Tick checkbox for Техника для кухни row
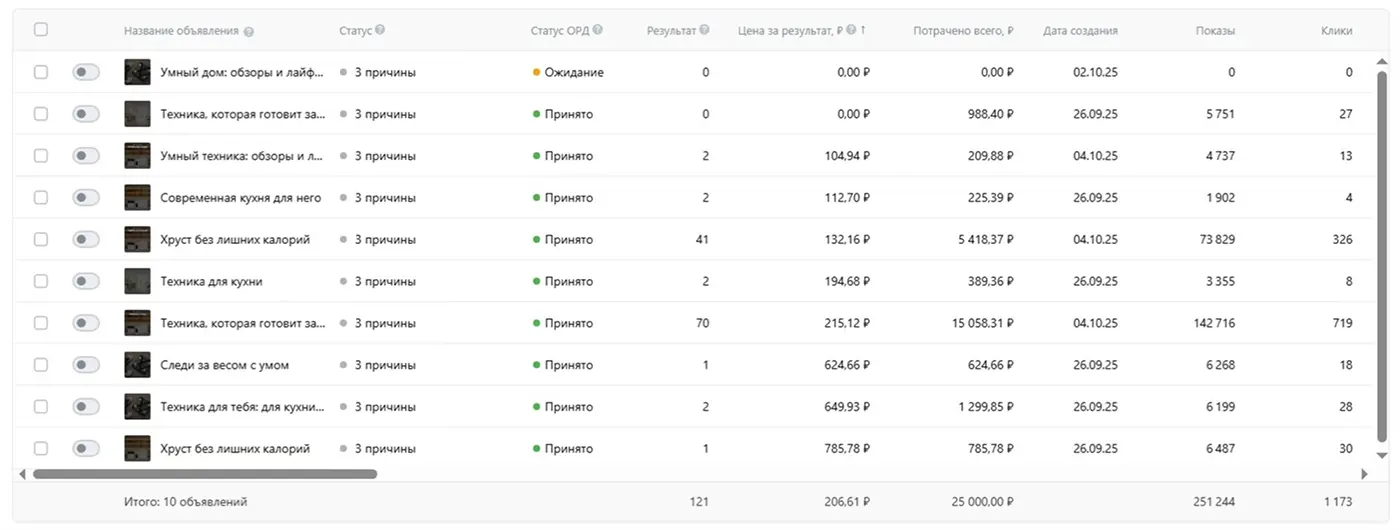Screen dimensions: 1400x530 (x=41, y=281)
